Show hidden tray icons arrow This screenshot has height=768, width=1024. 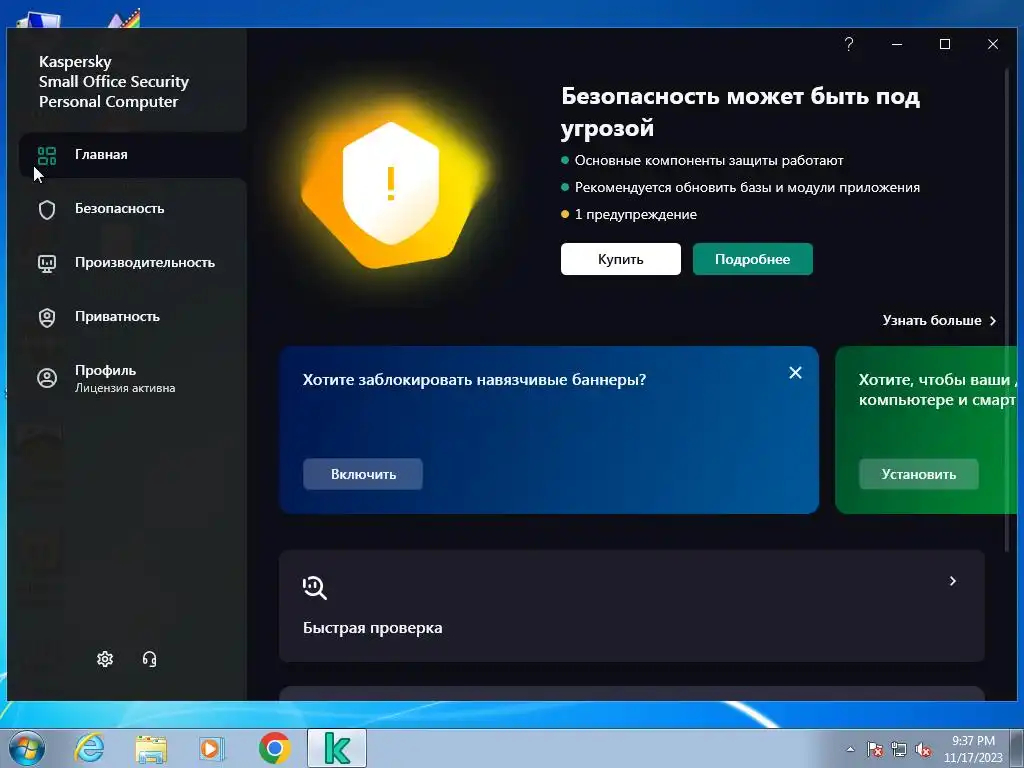tap(850, 749)
